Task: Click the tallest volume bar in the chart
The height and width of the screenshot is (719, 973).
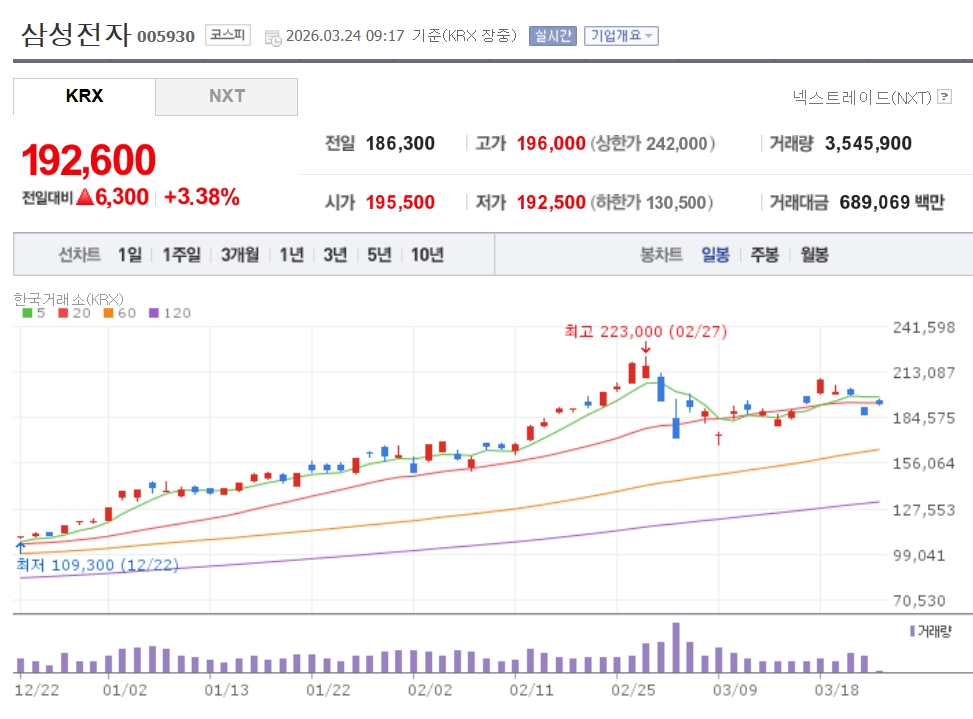Action: (676, 648)
